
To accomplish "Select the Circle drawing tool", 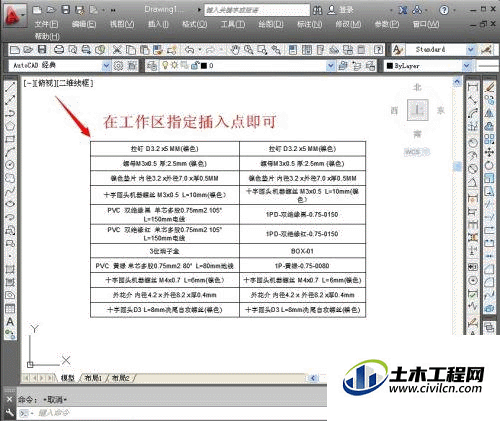I will tap(10, 165).
